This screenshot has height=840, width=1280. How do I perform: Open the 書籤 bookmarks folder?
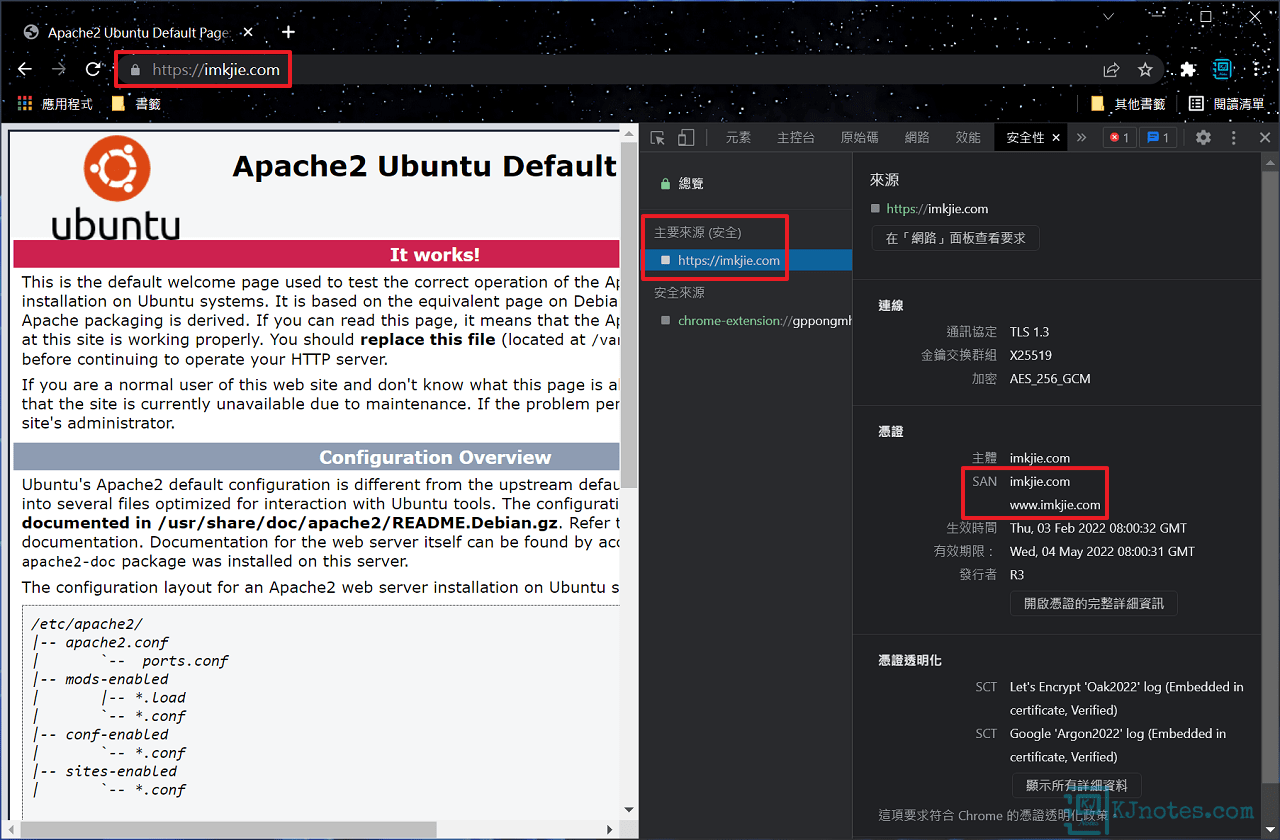coord(136,103)
